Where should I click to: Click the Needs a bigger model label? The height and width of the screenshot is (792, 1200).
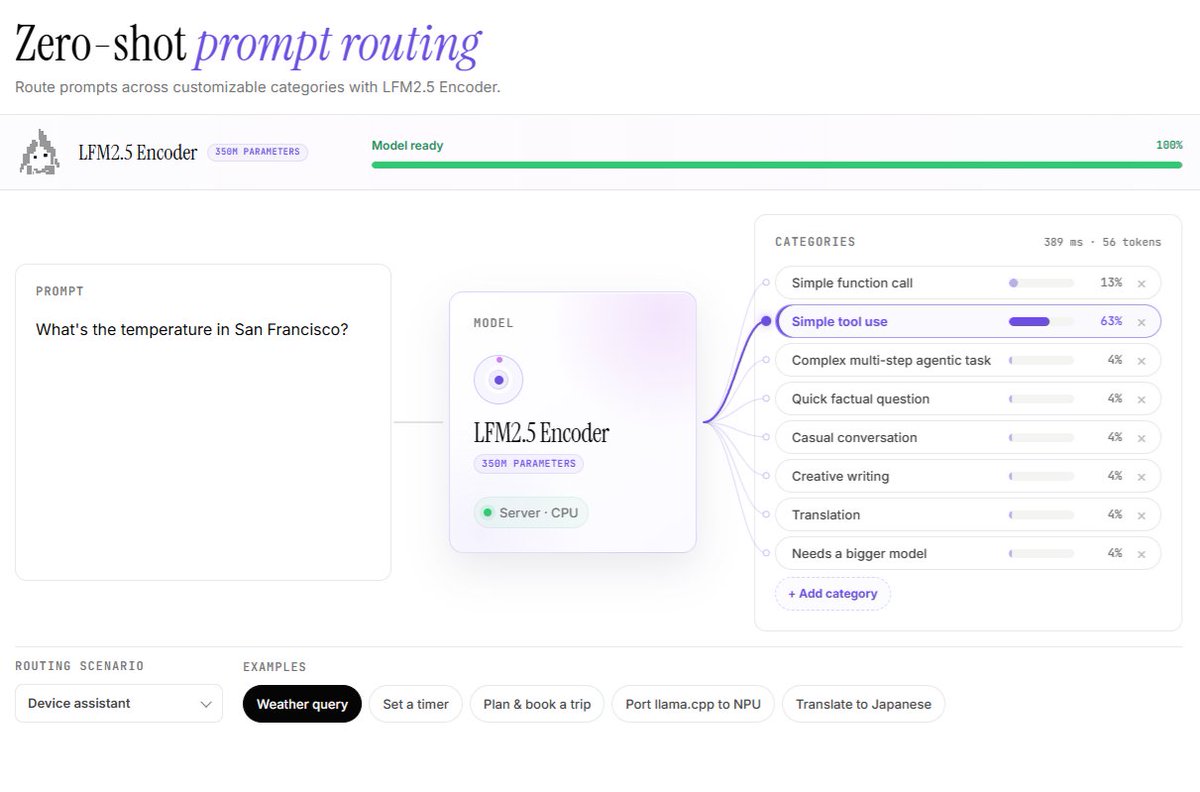point(859,553)
